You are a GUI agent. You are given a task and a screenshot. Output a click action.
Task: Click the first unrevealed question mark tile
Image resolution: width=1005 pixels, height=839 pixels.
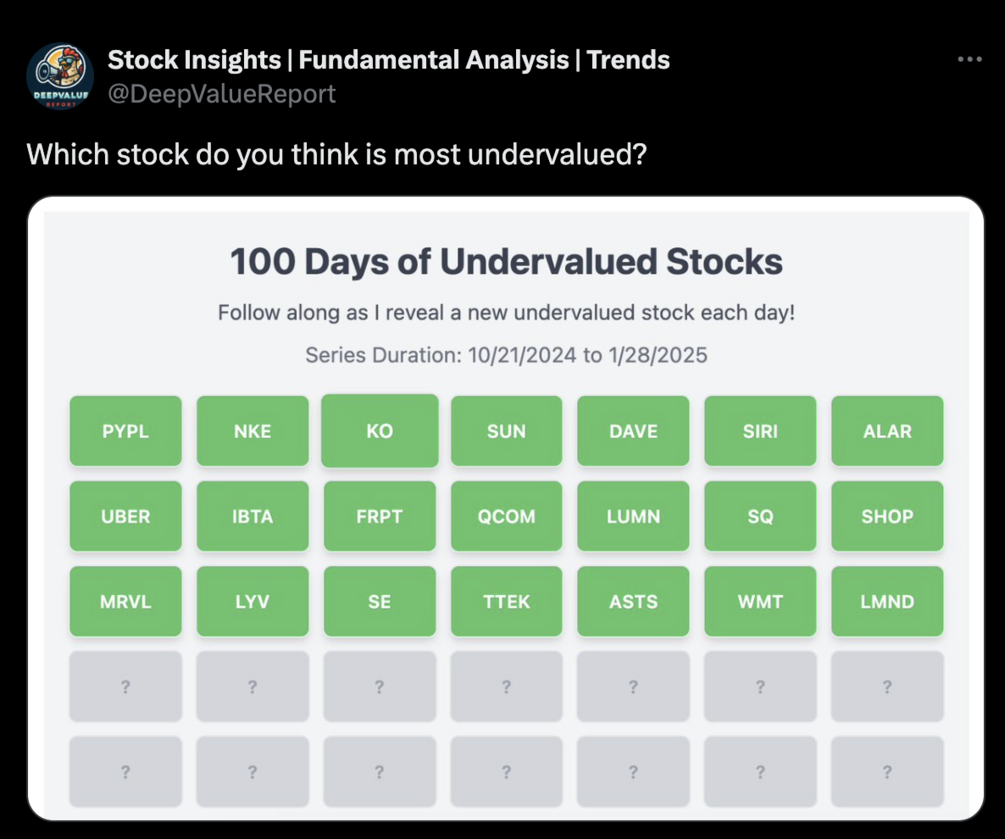coord(126,687)
